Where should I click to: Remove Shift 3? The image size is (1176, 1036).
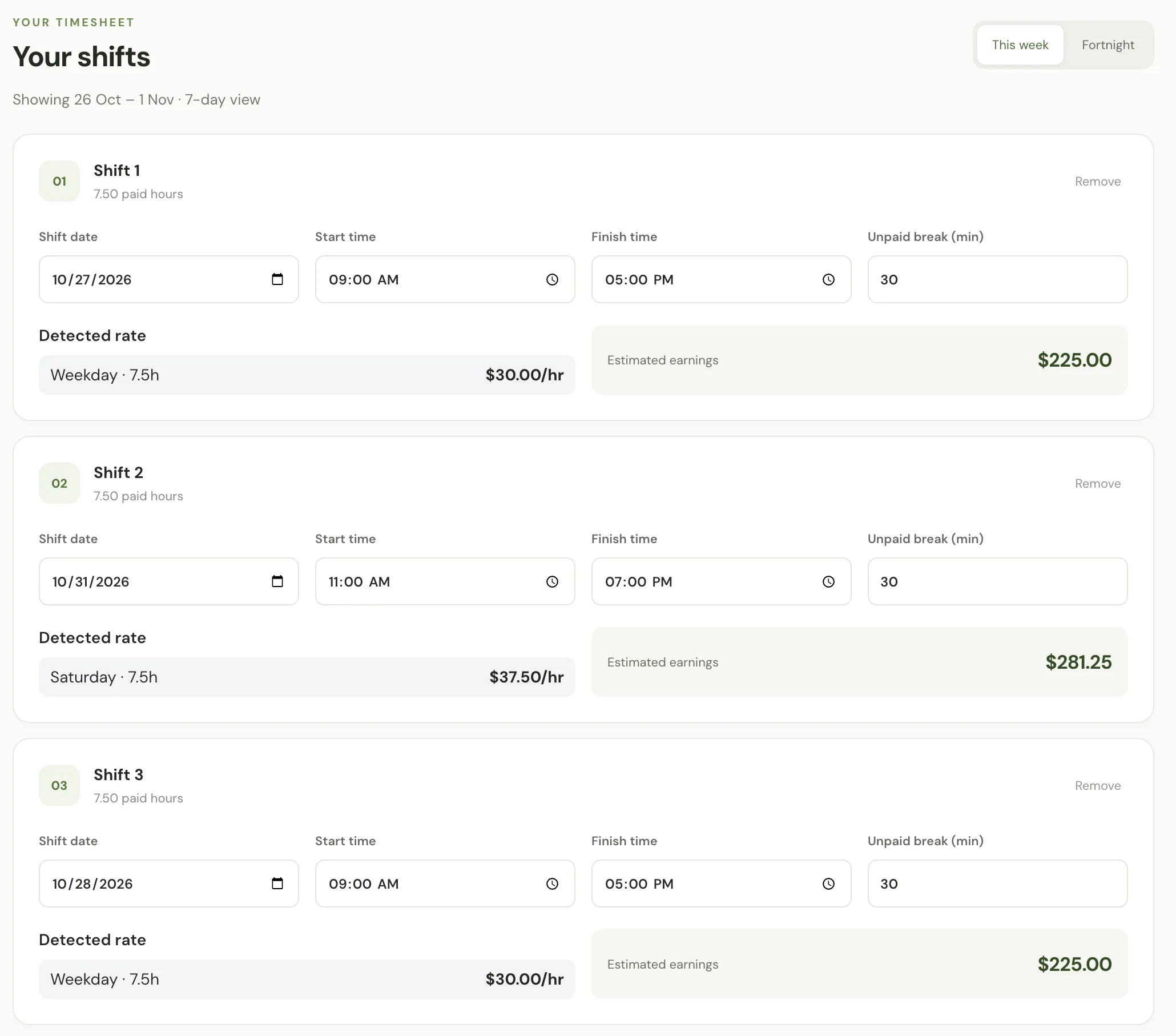[x=1098, y=786]
